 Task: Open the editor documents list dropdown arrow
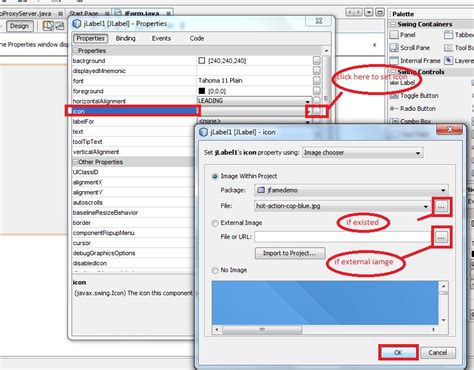tap(369, 12)
